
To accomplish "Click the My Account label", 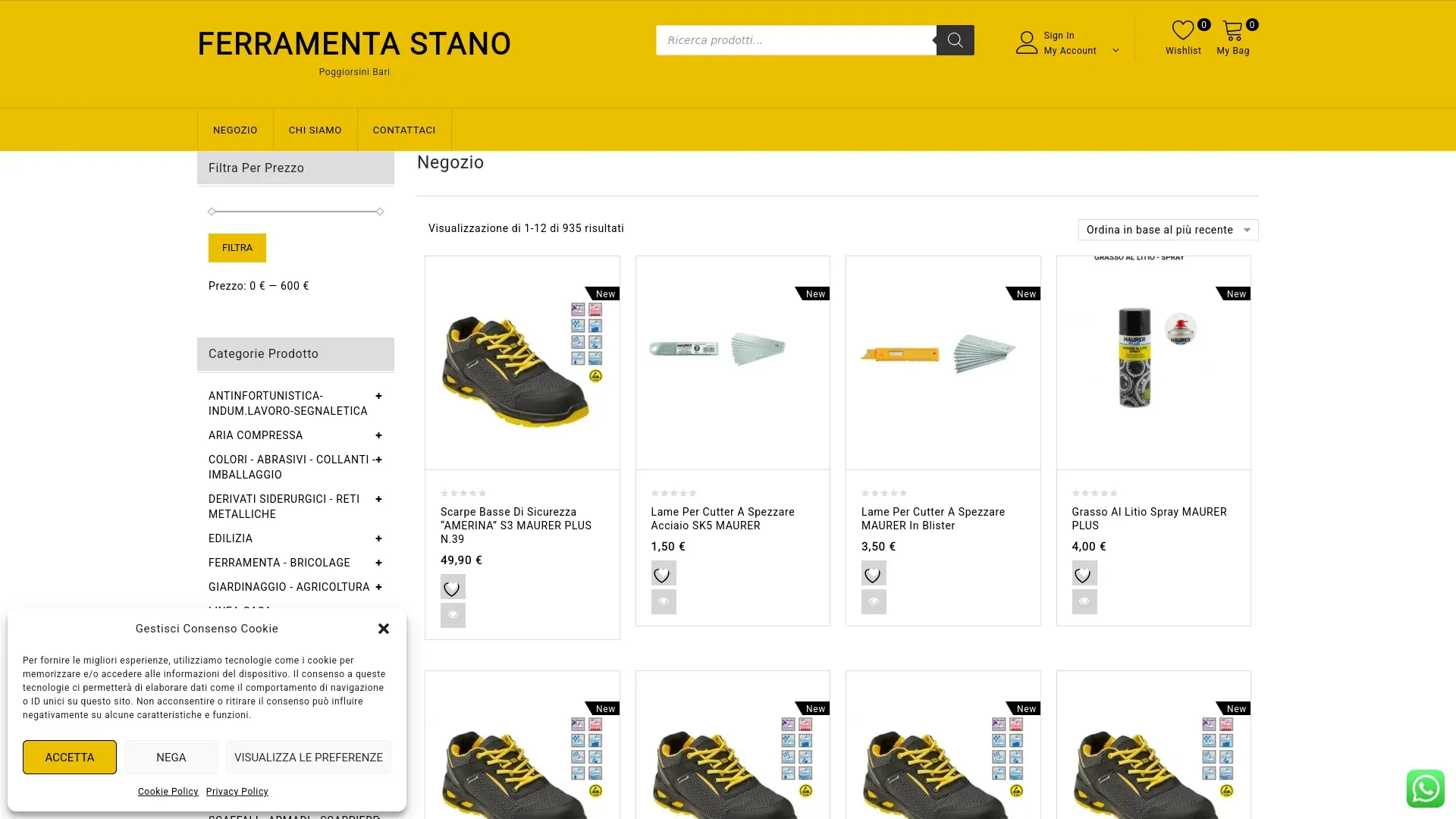I will [1070, 51].
